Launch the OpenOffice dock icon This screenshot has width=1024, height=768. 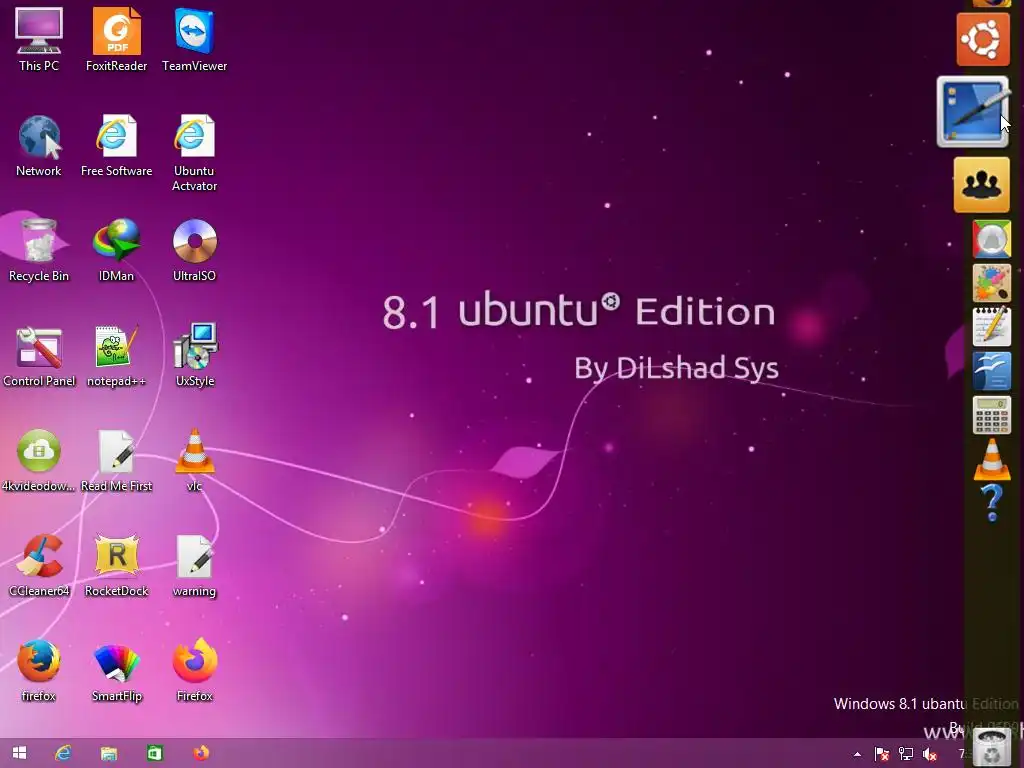(x=991, y=371)
